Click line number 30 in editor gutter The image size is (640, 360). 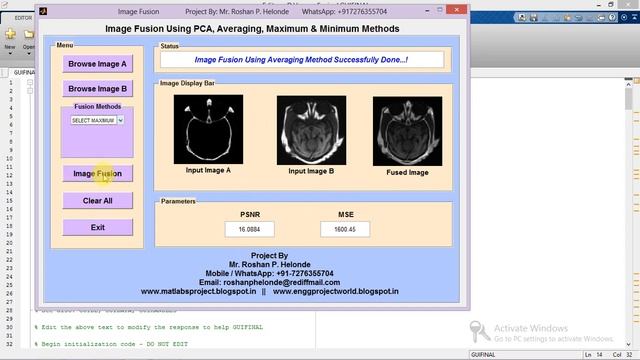9,327
